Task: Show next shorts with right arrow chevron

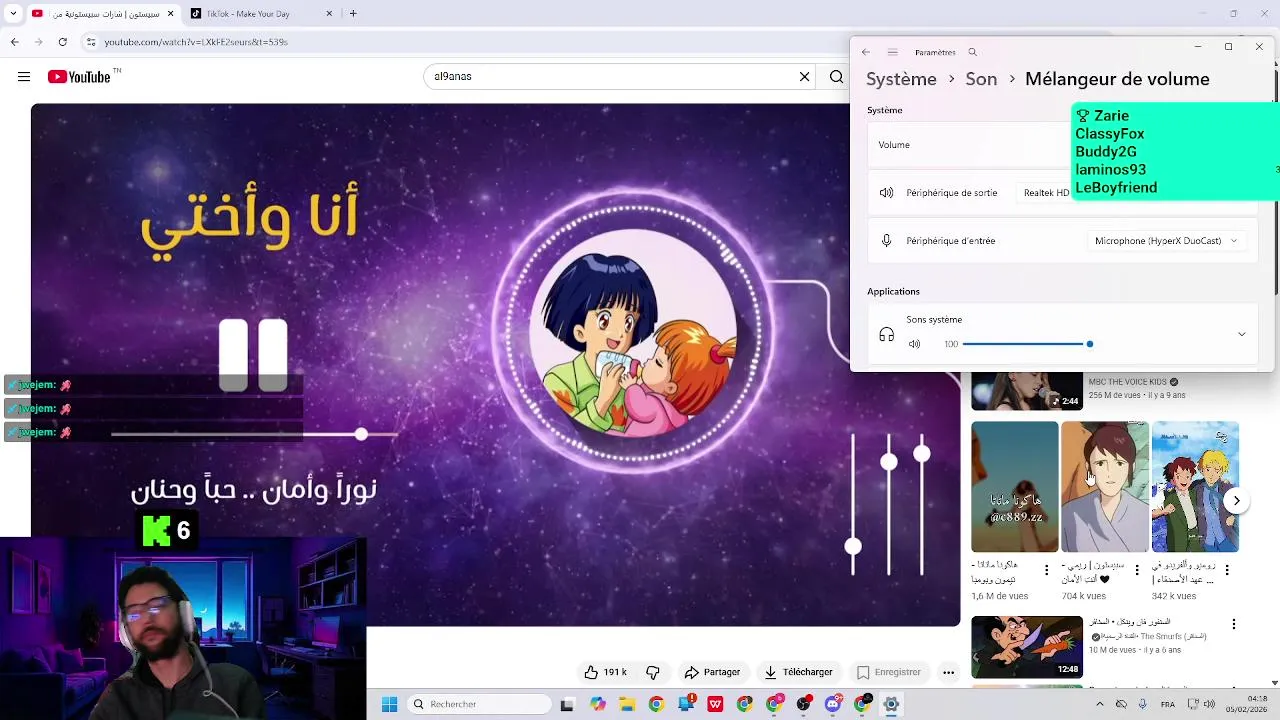Action: (1237, 501)
